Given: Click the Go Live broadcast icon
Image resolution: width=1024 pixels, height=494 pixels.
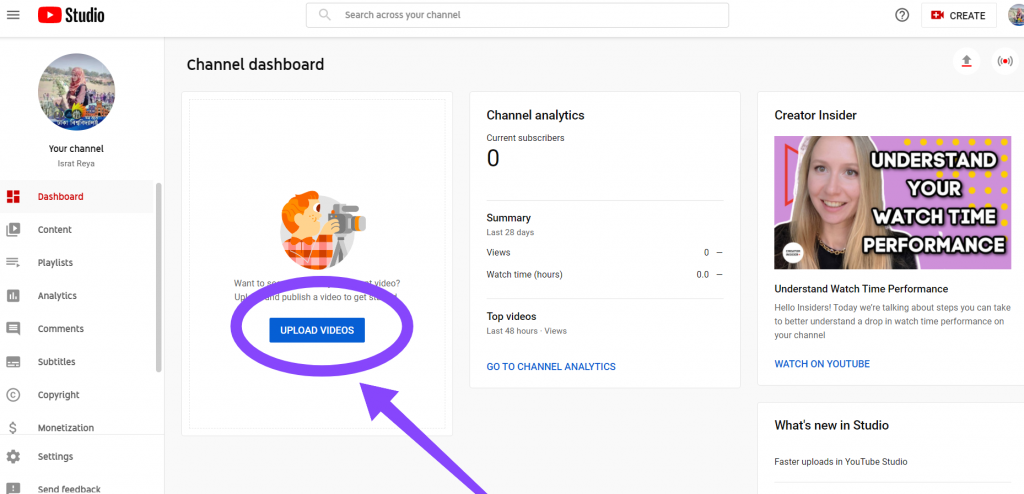Looking at the screenshot, I should (1004, 61).
